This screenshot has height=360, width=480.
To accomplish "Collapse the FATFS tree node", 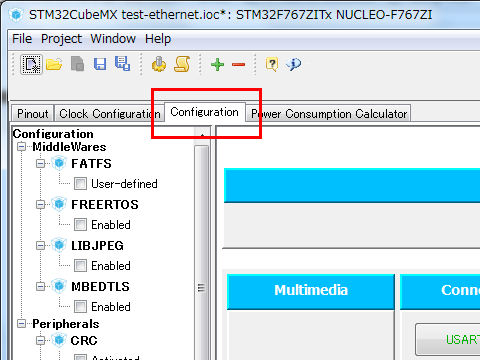I will point(40,164).
